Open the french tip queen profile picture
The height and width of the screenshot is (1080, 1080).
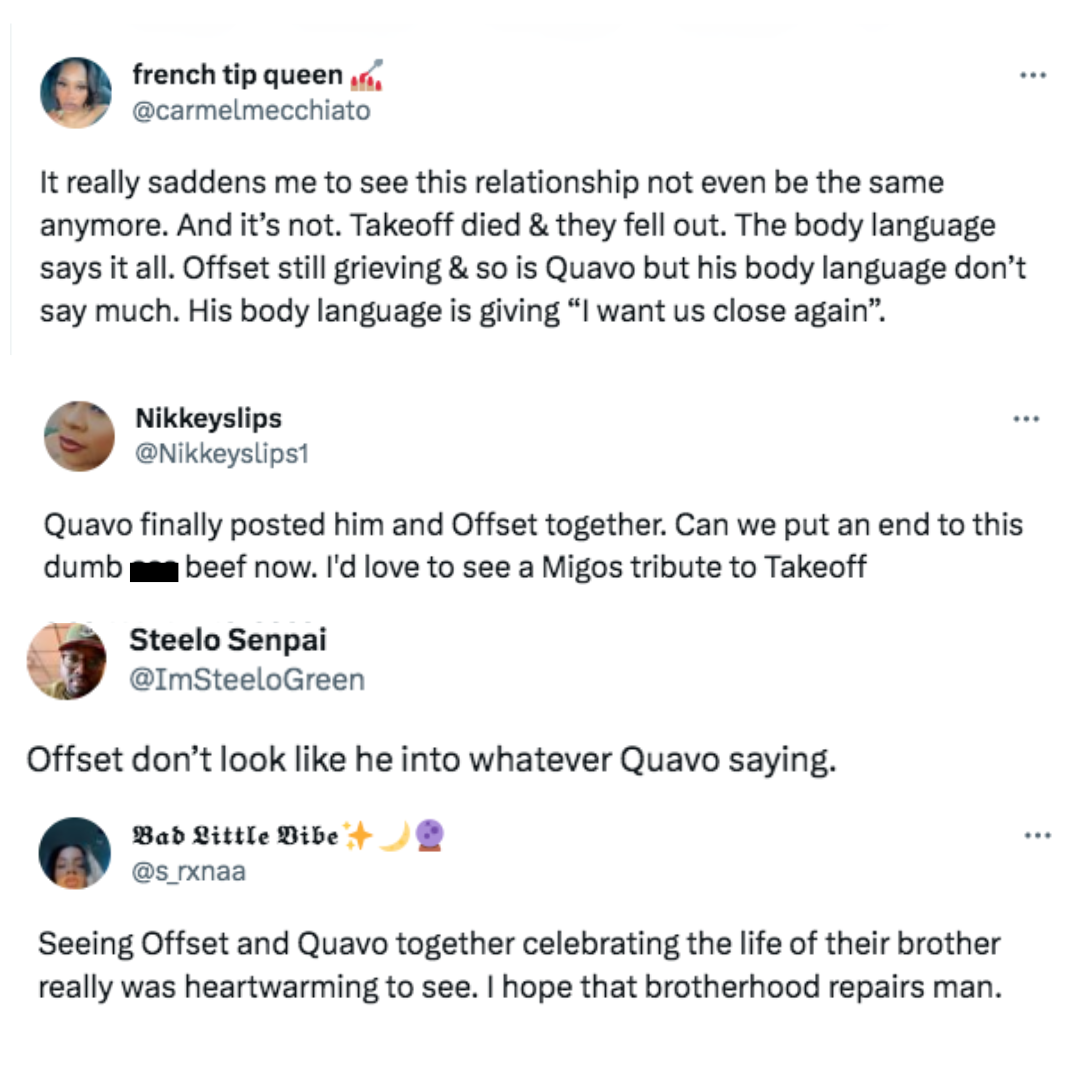pos(76,93)
